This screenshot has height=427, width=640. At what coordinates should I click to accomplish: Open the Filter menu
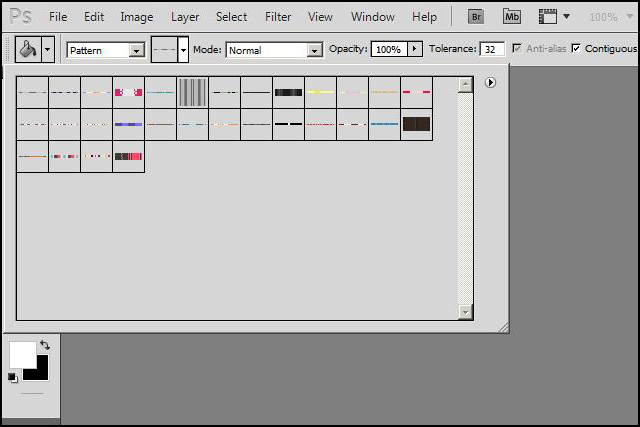pos(278,17)
